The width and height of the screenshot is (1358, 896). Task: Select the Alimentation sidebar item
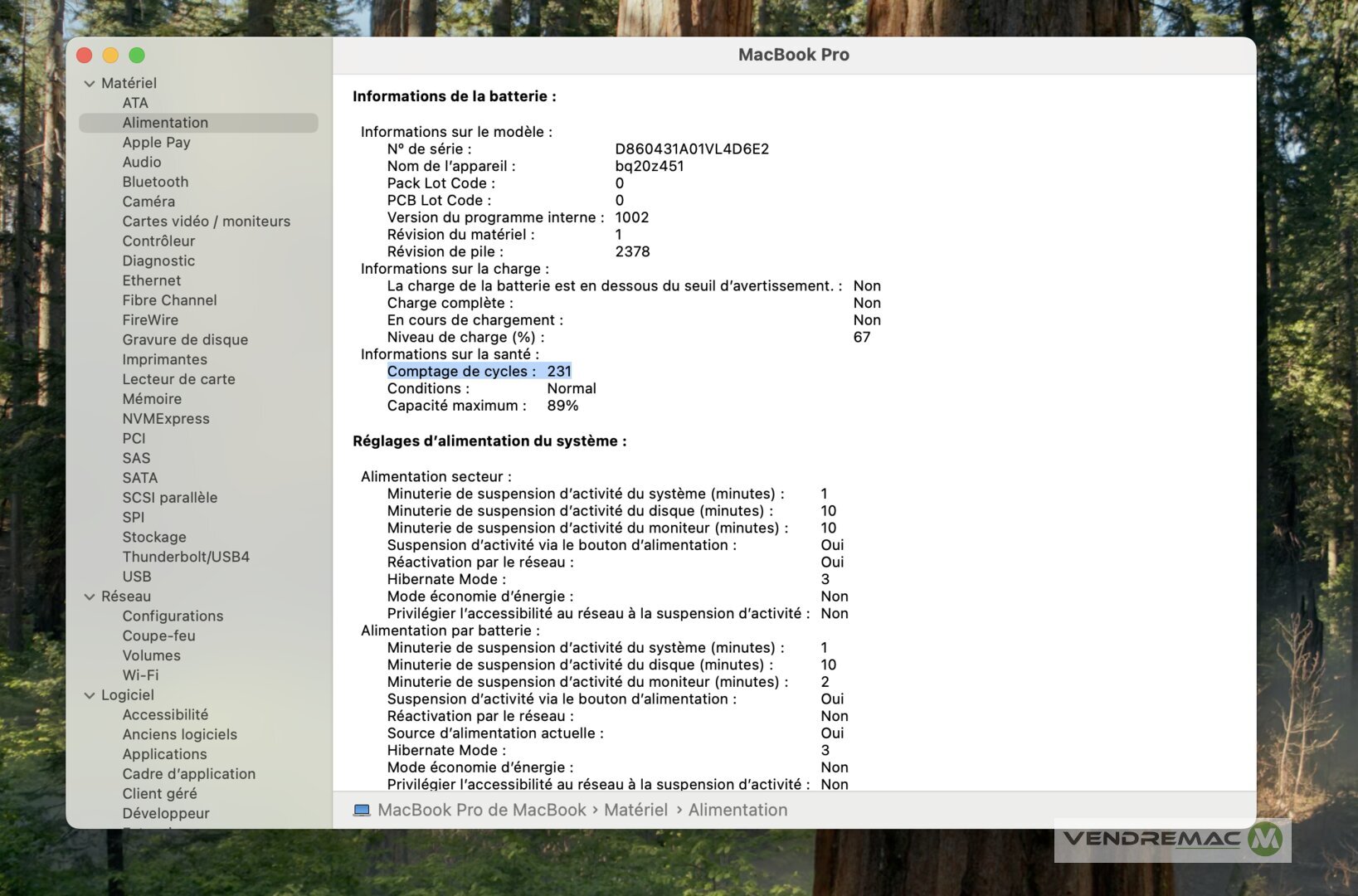tap(165, 123)
